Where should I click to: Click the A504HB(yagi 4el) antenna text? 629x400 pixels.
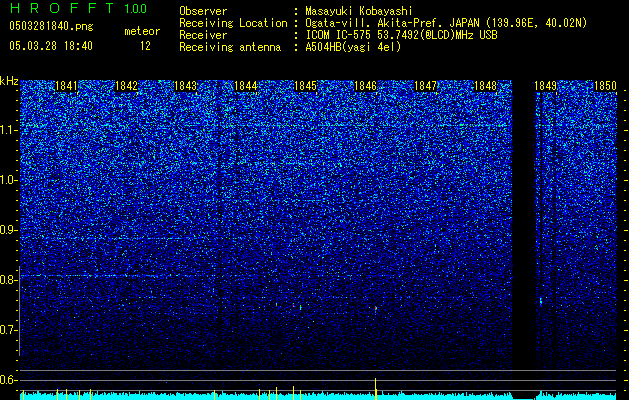[353, 47]
